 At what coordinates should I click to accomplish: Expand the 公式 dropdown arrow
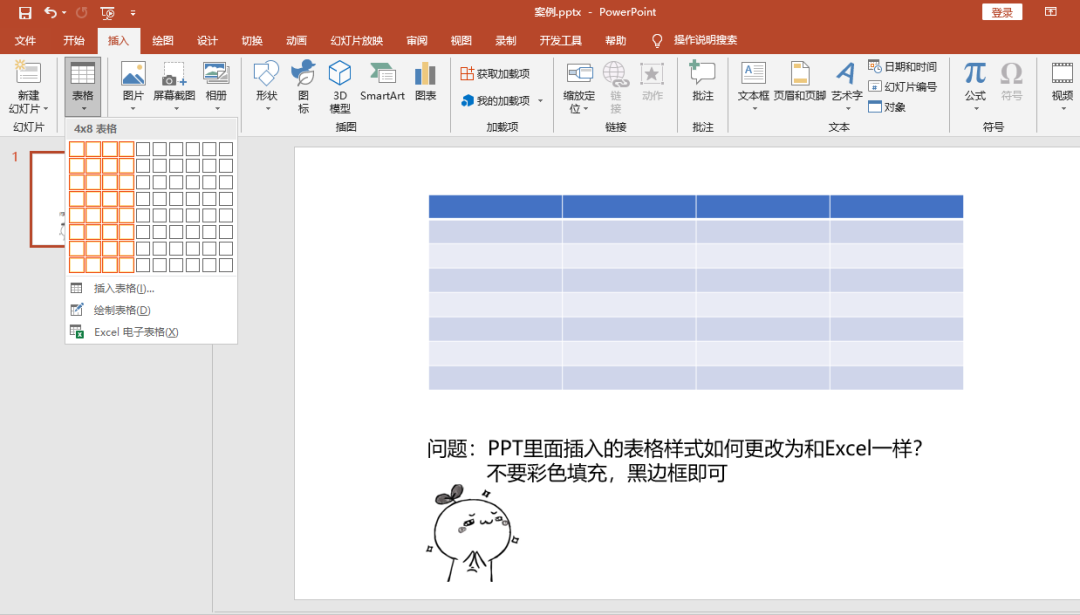pyautogui.click(x=976, y=109)
